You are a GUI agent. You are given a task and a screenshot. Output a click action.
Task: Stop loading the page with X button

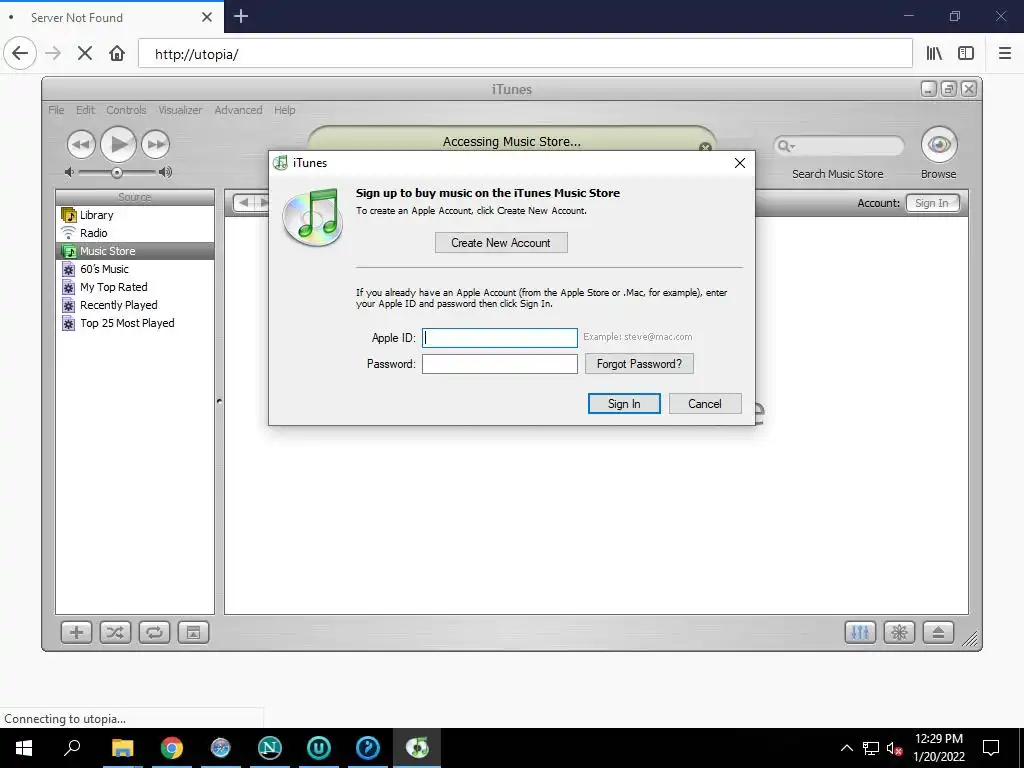point(84,54)
